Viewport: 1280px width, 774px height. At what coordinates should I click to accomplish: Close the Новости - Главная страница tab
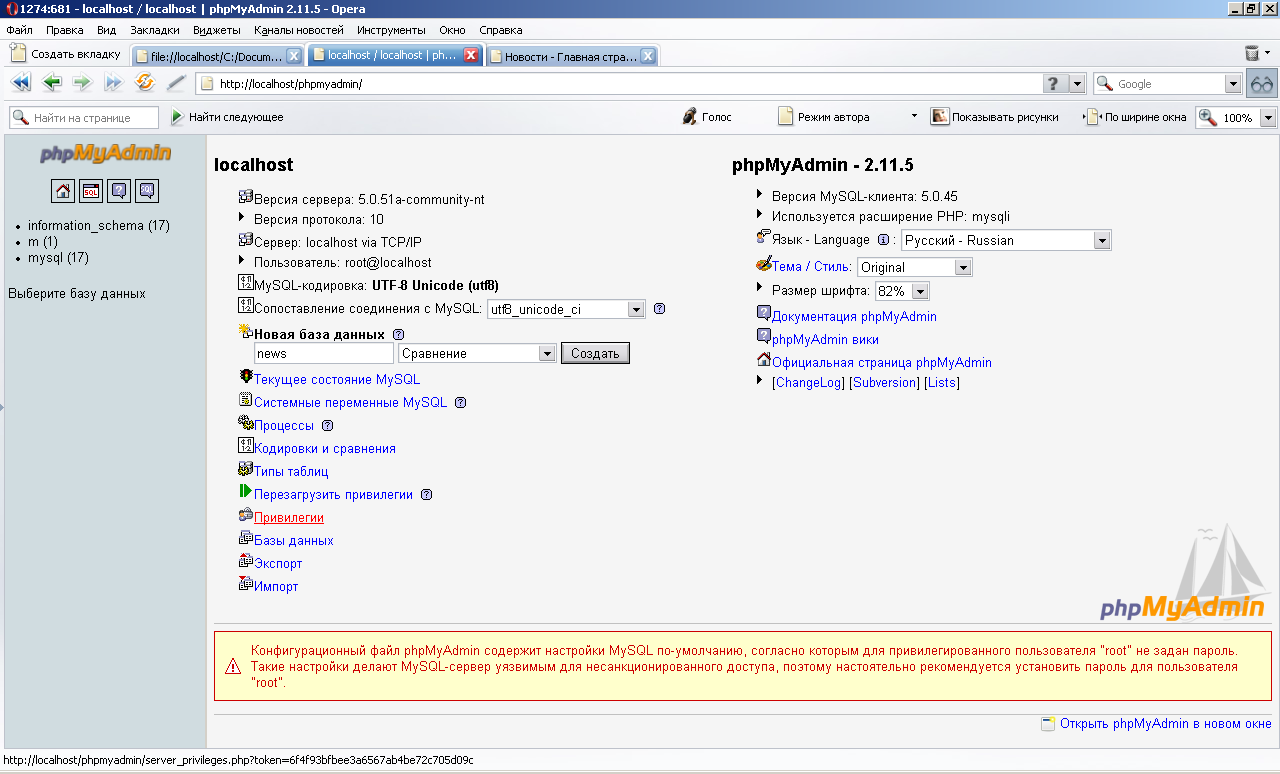pyautogui.click(x=648, y=56)
